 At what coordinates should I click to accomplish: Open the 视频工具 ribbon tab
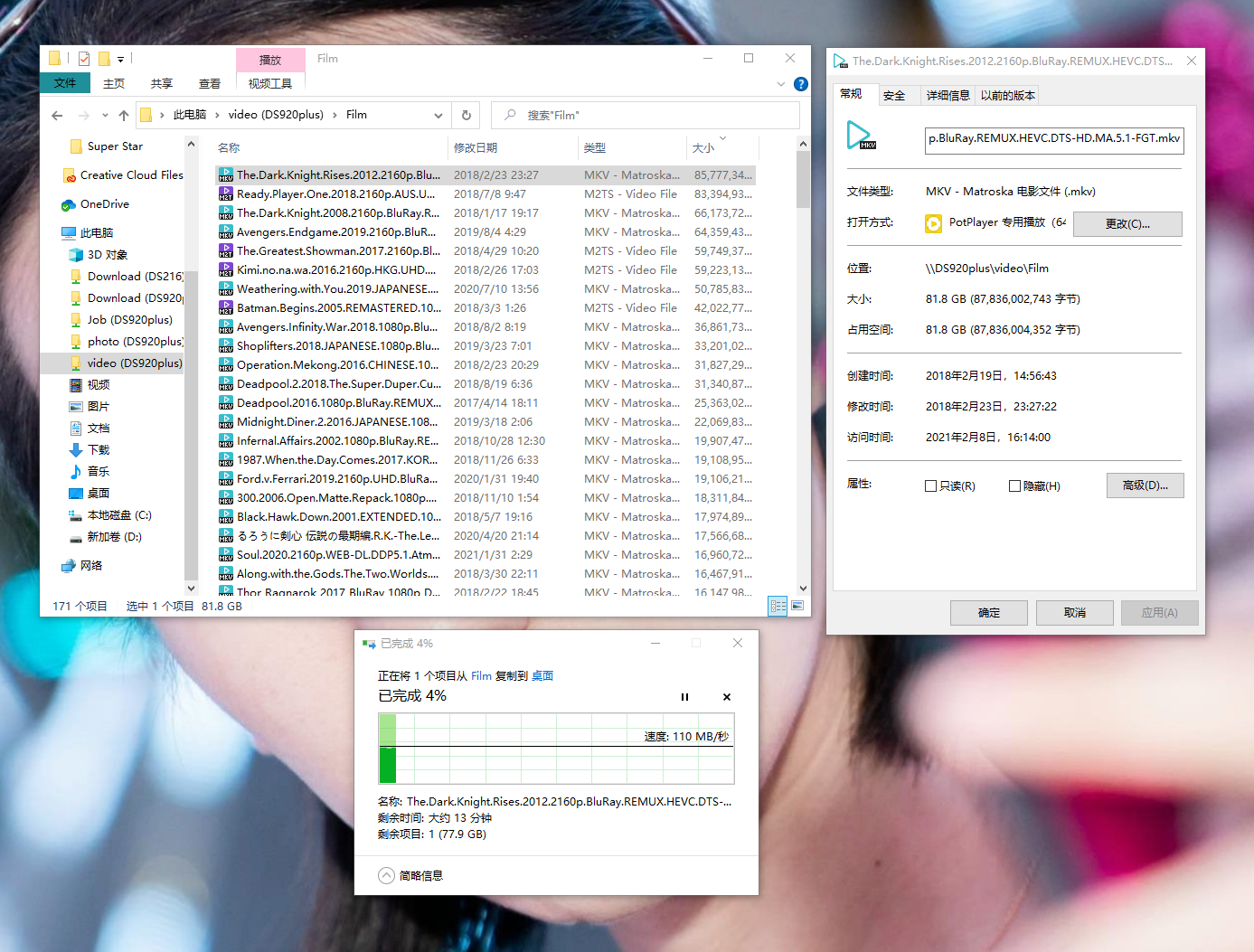pyautogui.click(x=270, y=84)
